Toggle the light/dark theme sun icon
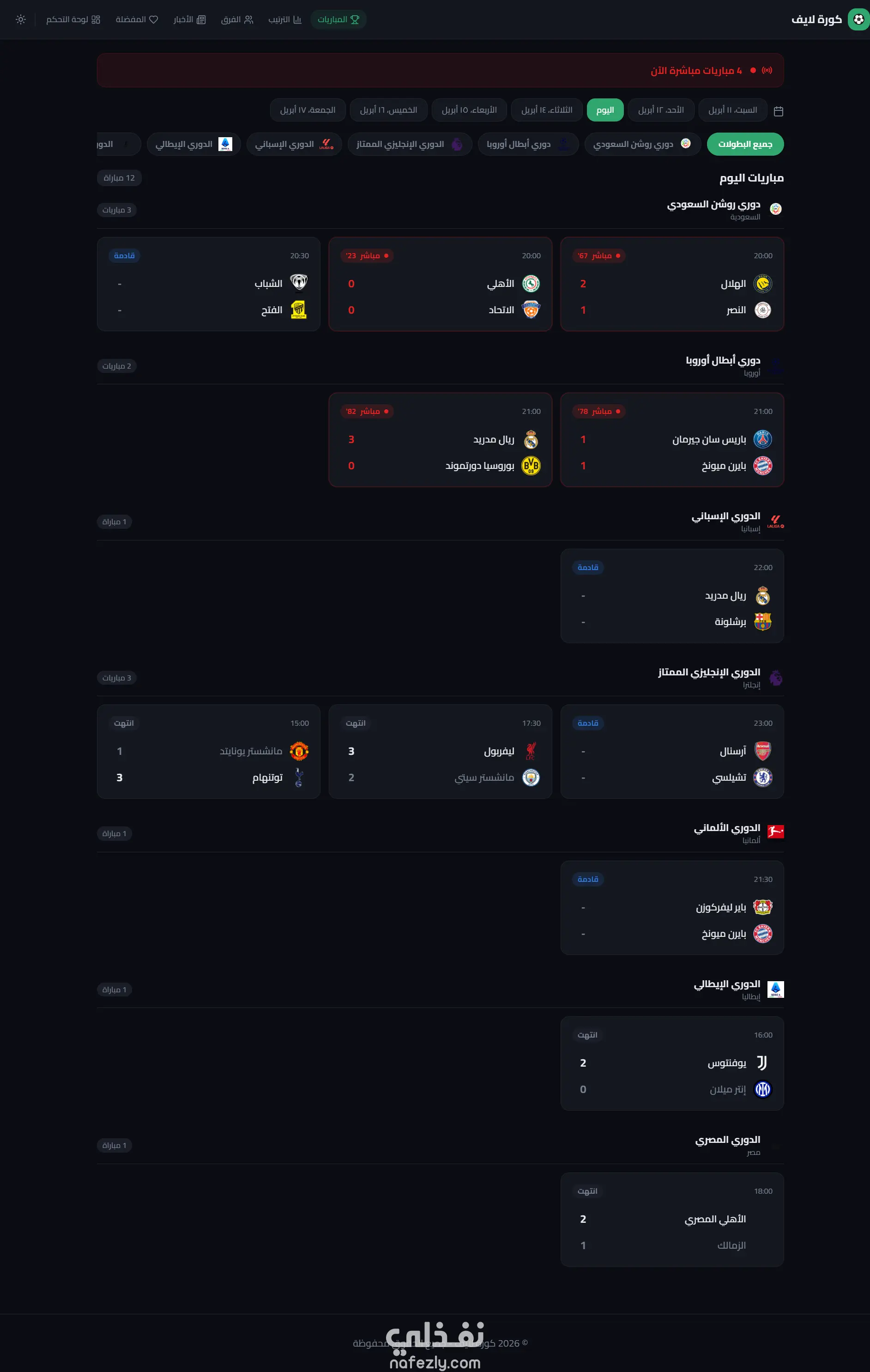Viewport: 870px width, 1372px height. tap(21, 19)
